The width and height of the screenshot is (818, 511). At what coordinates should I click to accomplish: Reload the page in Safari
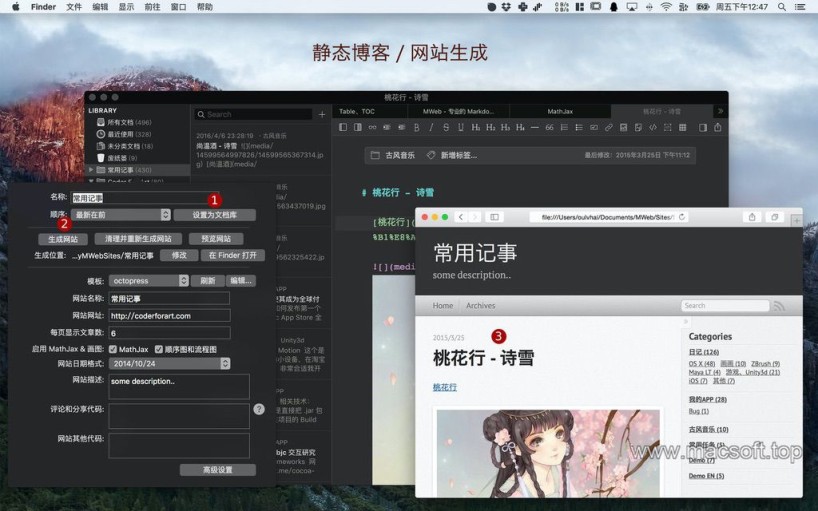click(x=682, y=217)
